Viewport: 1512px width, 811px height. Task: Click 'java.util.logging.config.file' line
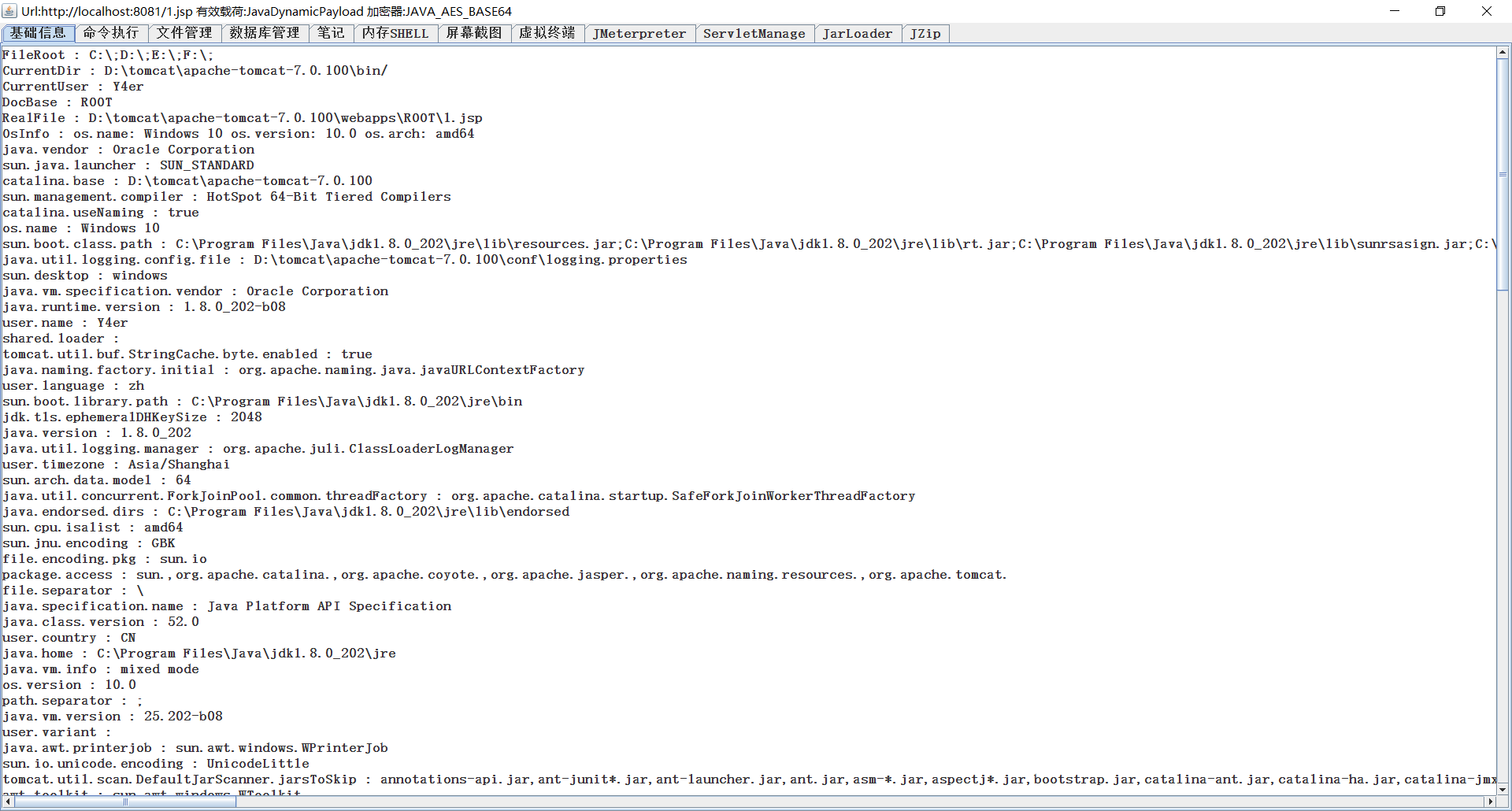345,260
